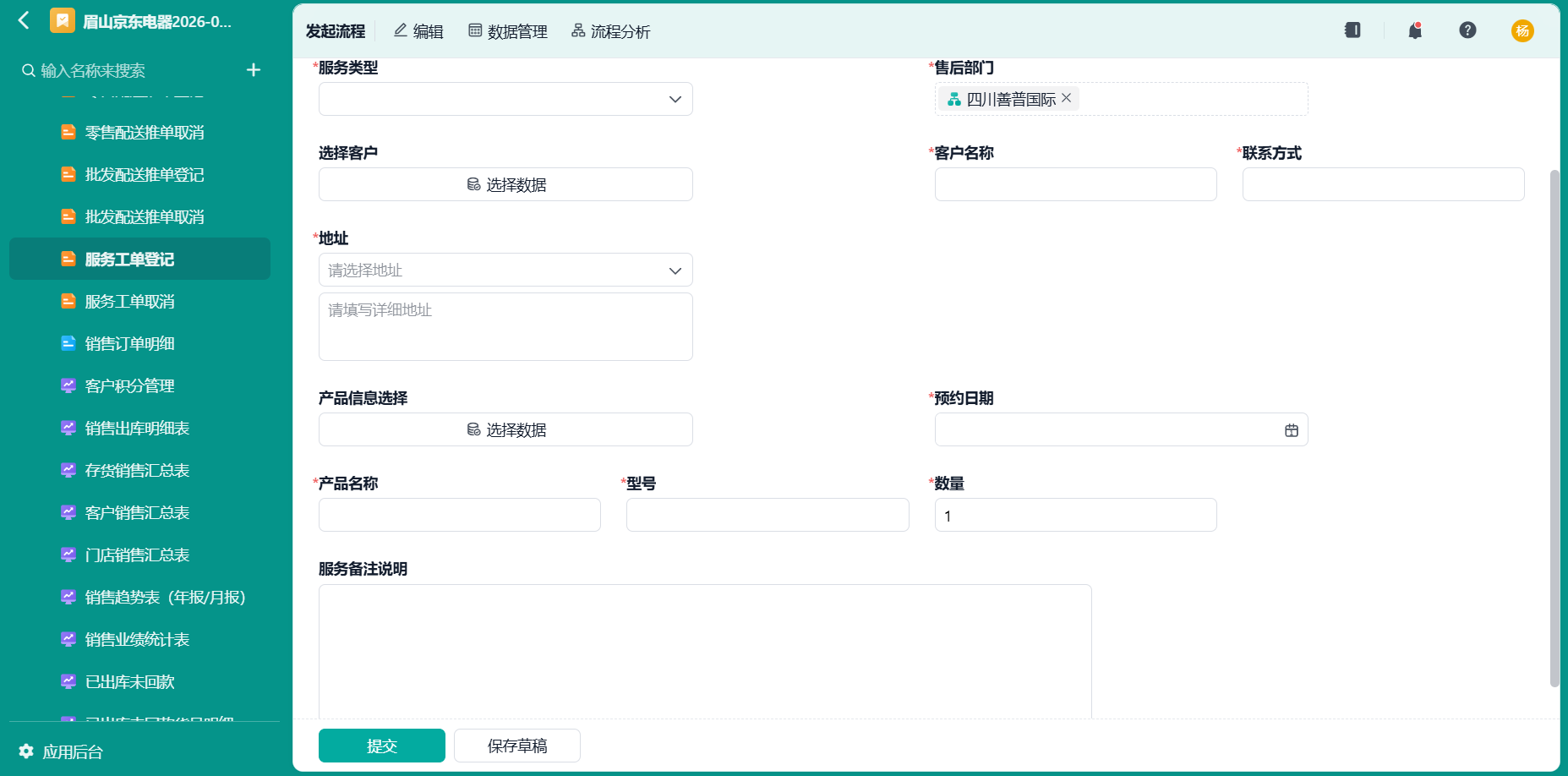Open calendar icon in 预约日期 field
This screenshot has height=776, width=1568.
pos(1292,430)
